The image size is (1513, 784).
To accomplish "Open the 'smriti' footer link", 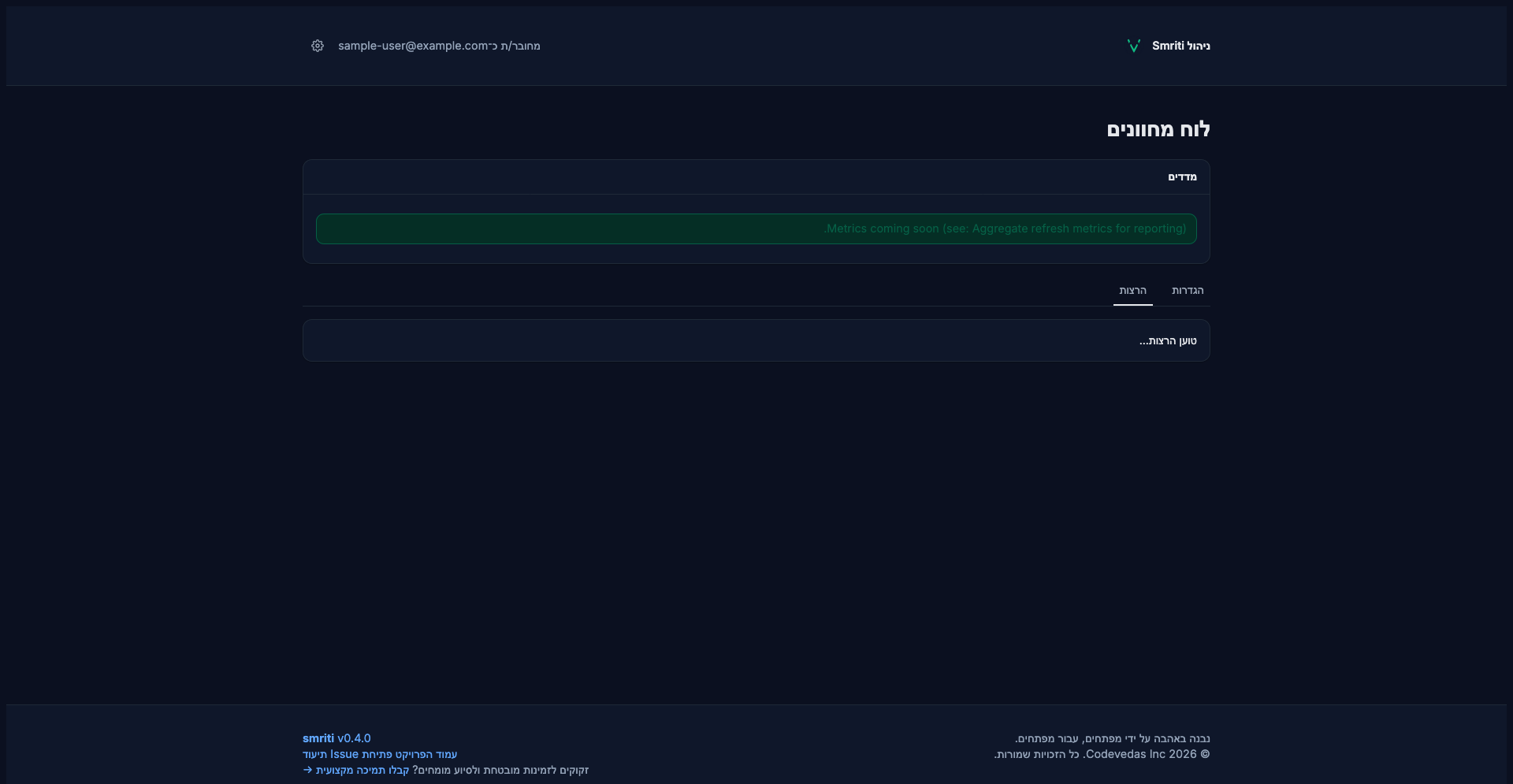I will point(318,738).
